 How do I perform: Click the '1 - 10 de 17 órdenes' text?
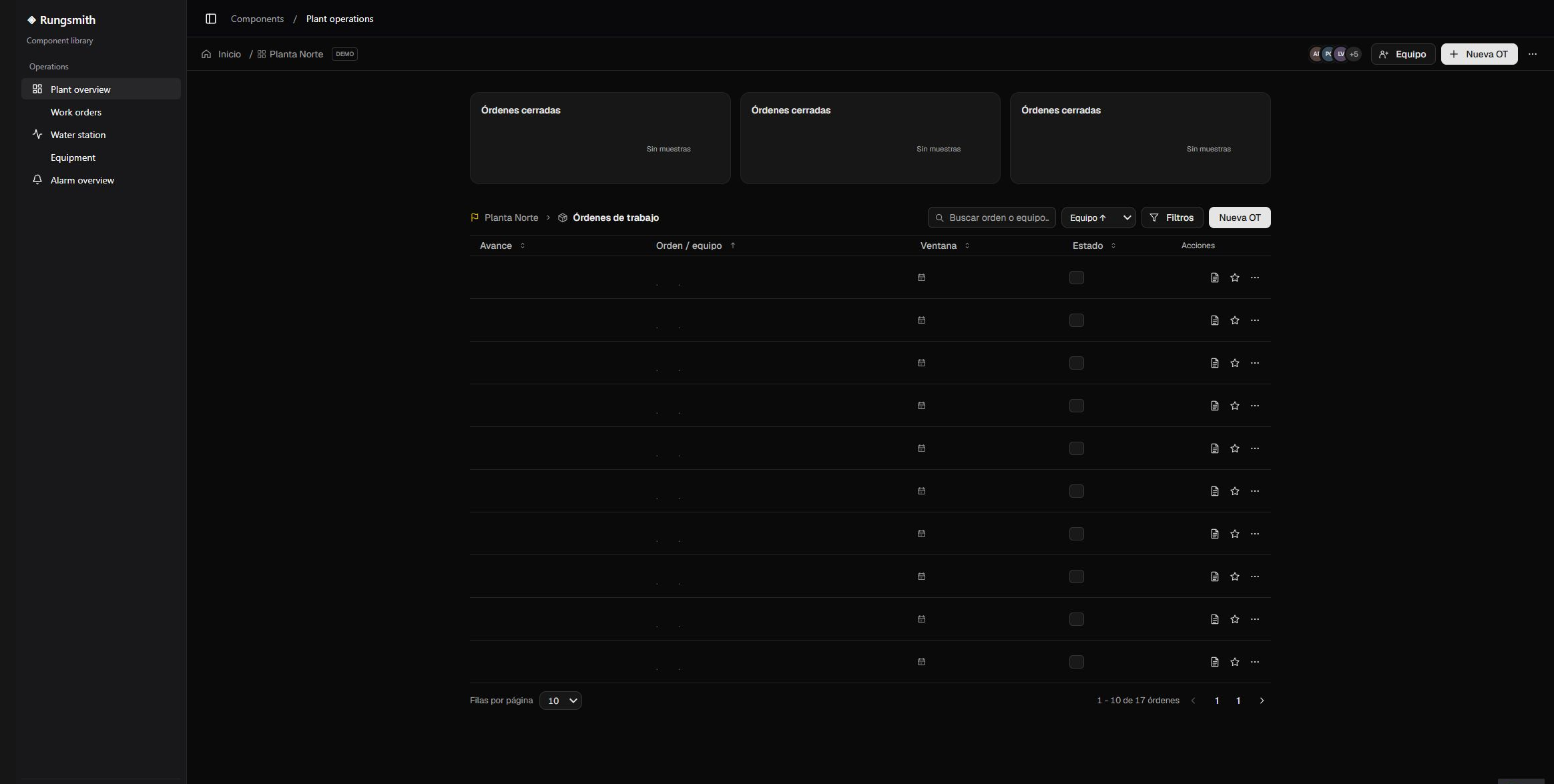click(1138, 701)
